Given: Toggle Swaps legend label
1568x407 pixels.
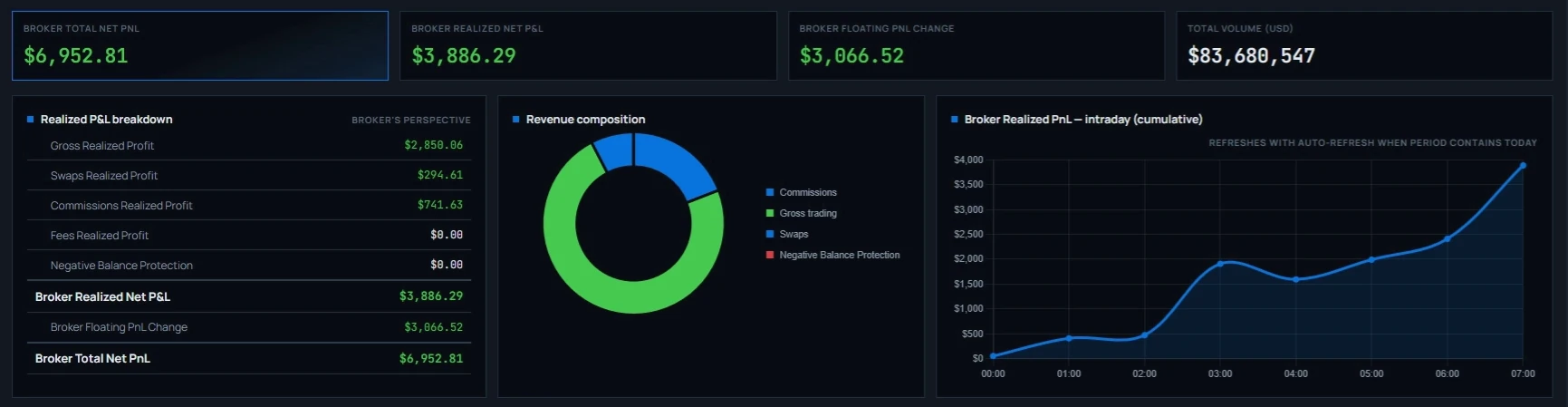Looking at the screenshot, I should click(794, 234).
